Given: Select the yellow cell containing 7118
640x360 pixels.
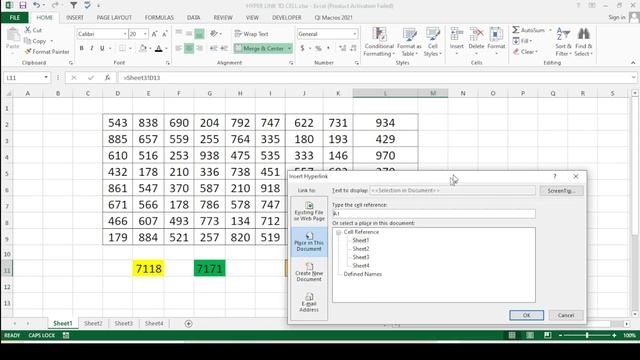Looking at the screenshot, I should coord(148,269).
